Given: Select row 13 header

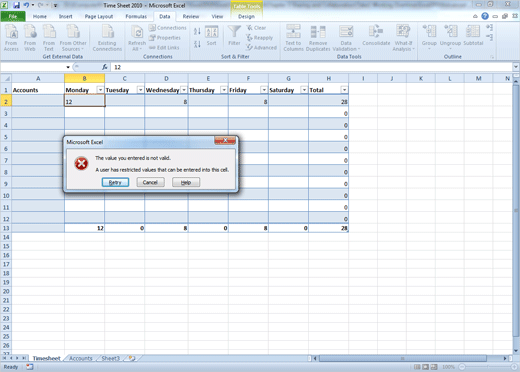Looking at the screenshot, I should (6, 228).
